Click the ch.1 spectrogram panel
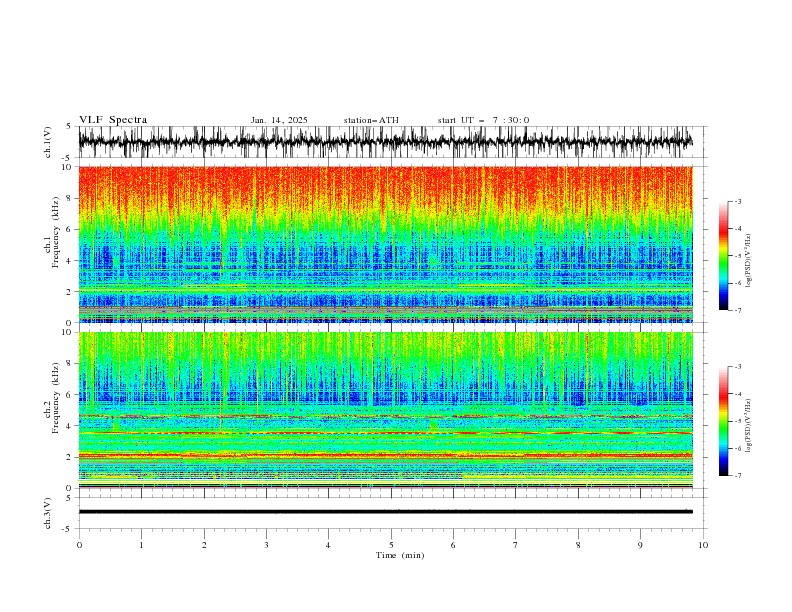This screenshot has height=612, width=792. click(x=385, y=244)
